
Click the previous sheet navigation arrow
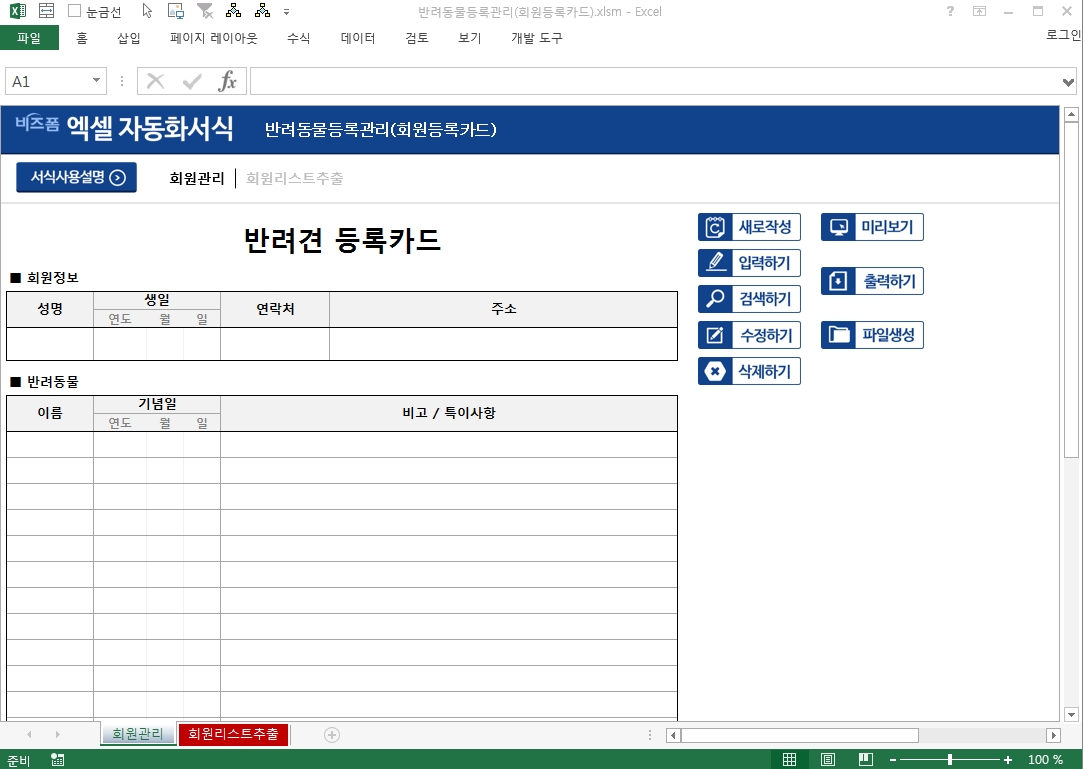[x=29, y=734]
